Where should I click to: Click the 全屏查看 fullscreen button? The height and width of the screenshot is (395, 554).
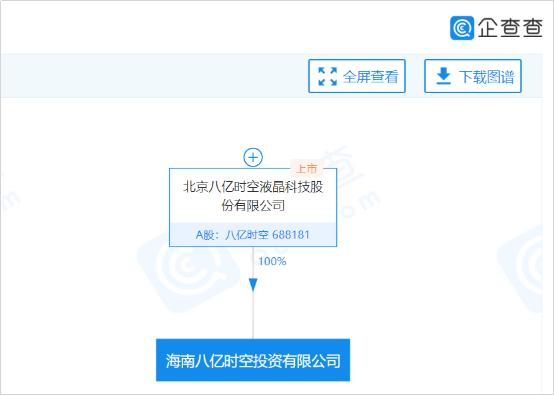[x=357, y=76]
